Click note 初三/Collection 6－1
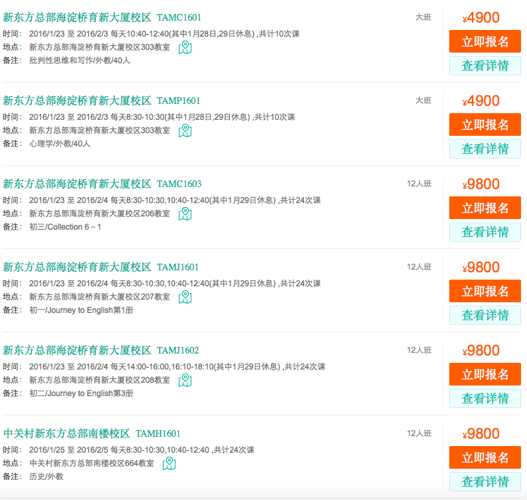 point(65,227)
